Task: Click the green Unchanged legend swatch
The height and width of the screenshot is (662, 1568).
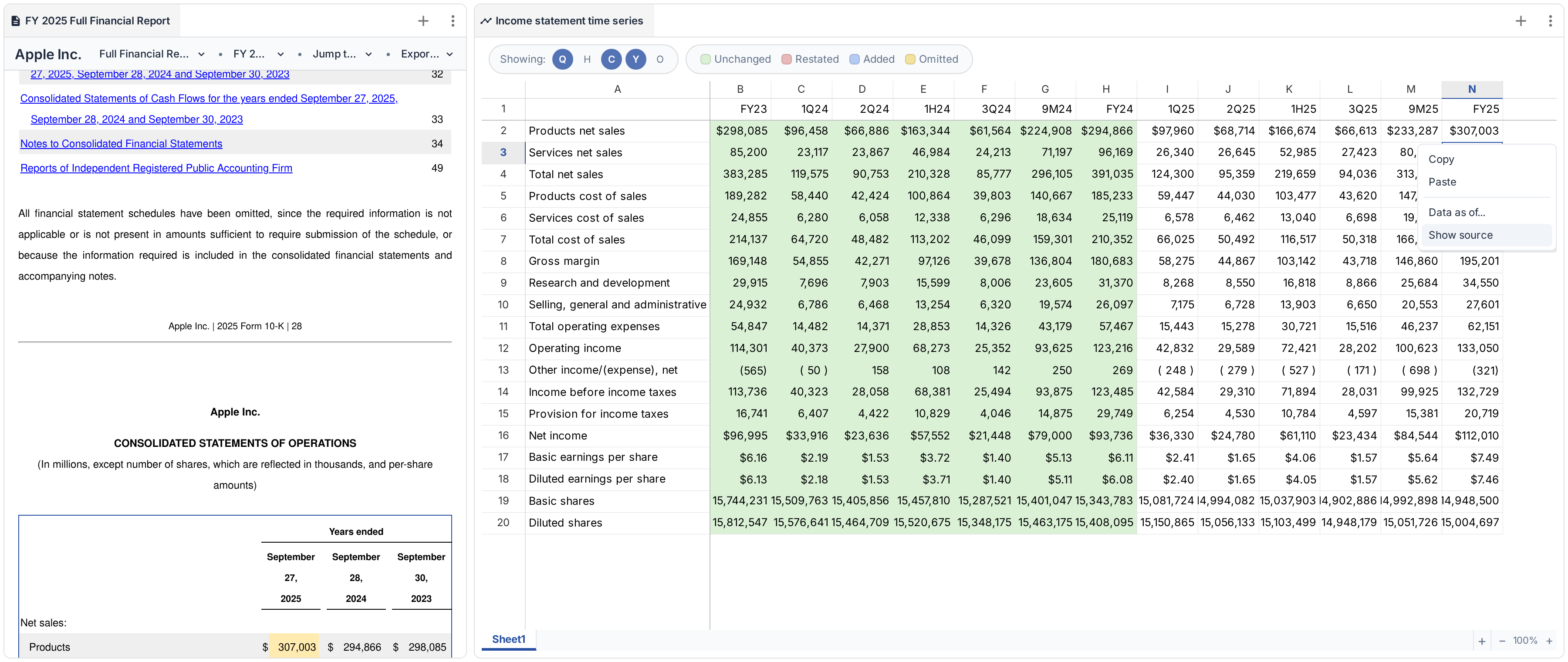Action: pyautogui.click(x=706, y=59)
